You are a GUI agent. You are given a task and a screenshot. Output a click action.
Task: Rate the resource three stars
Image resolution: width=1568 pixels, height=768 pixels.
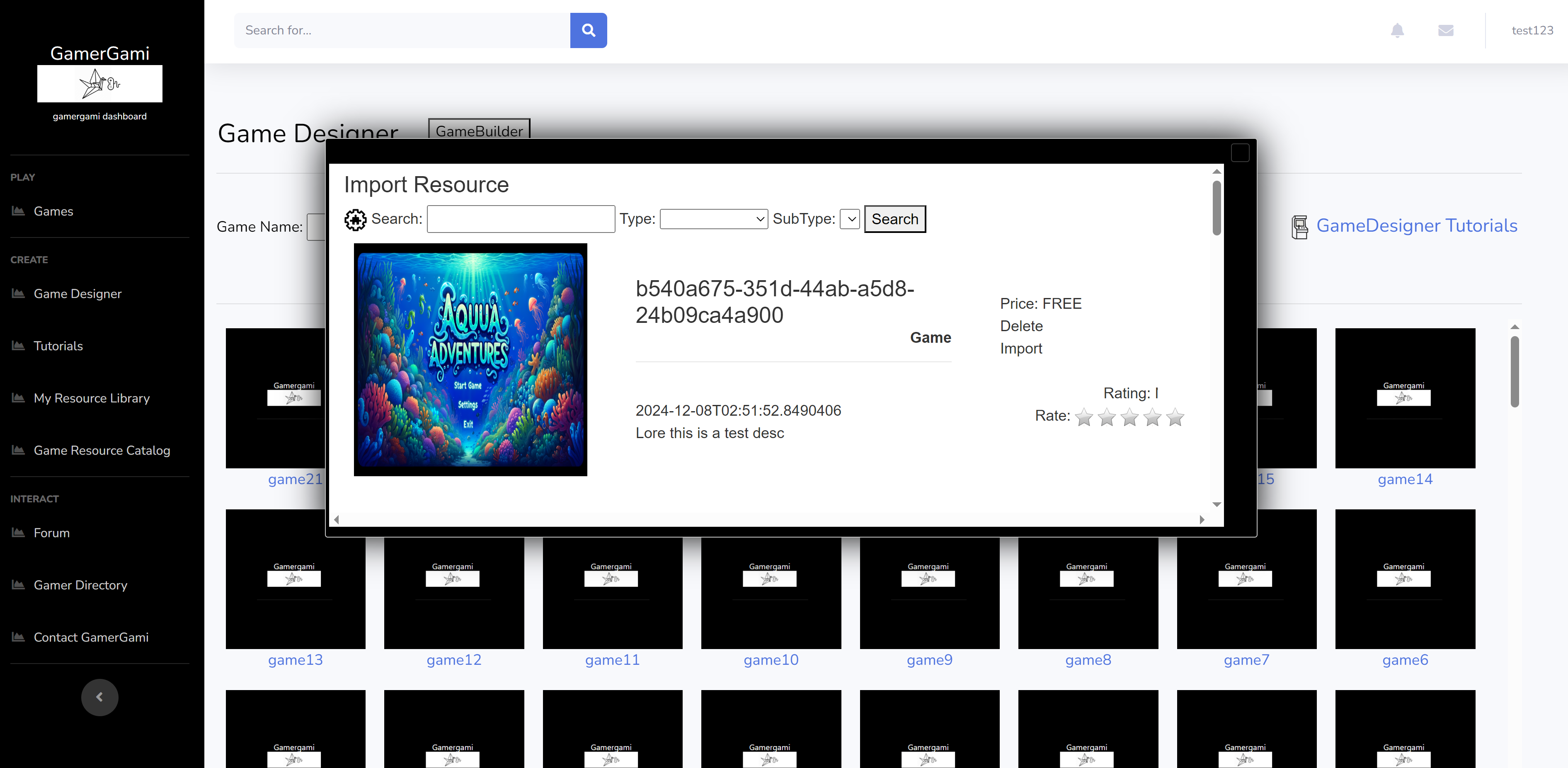[x=1130, y=417]
